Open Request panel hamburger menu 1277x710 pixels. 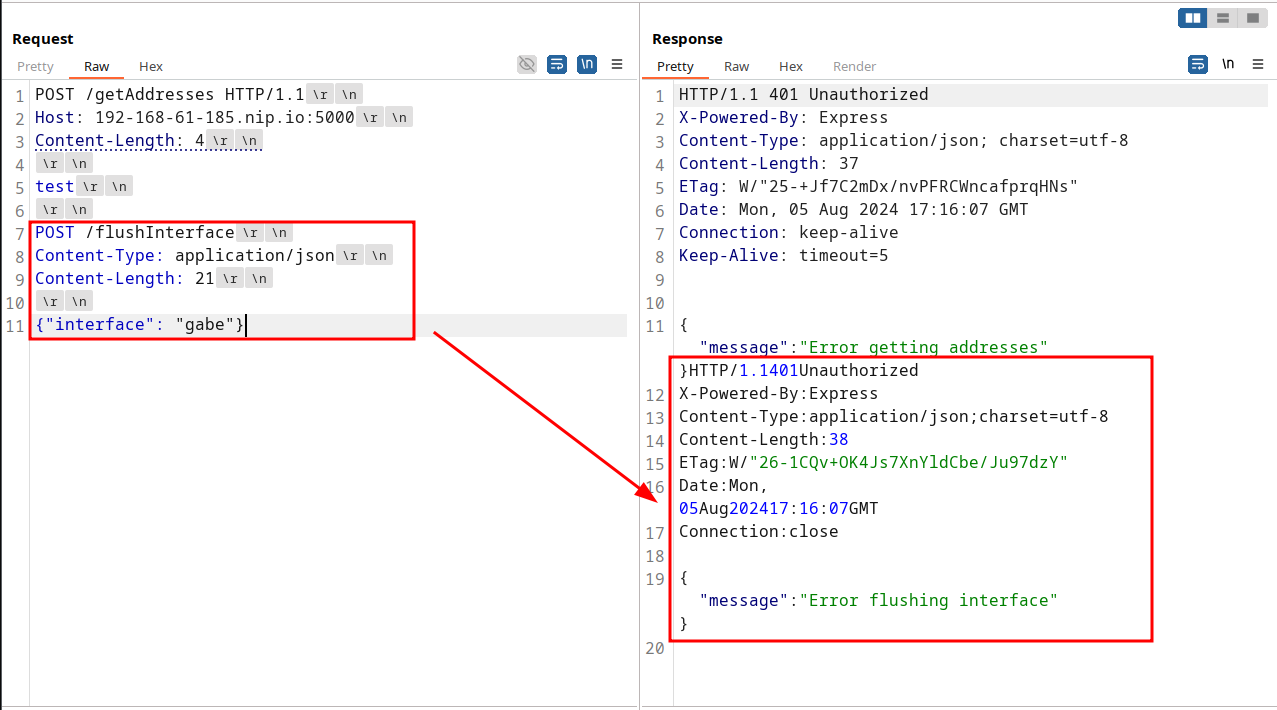pos(617,64)
